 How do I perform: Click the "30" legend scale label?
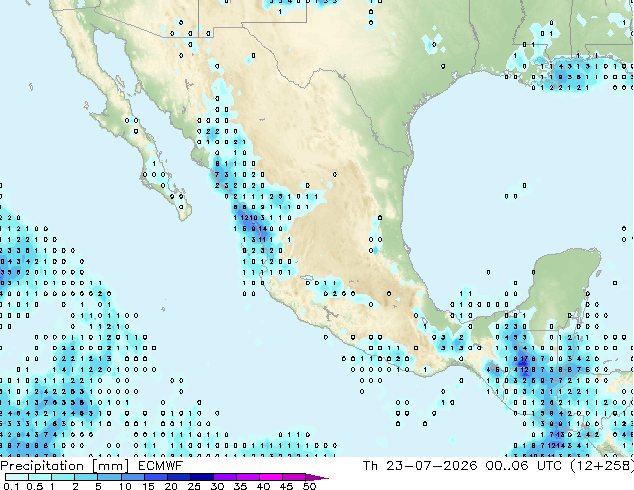218,486
